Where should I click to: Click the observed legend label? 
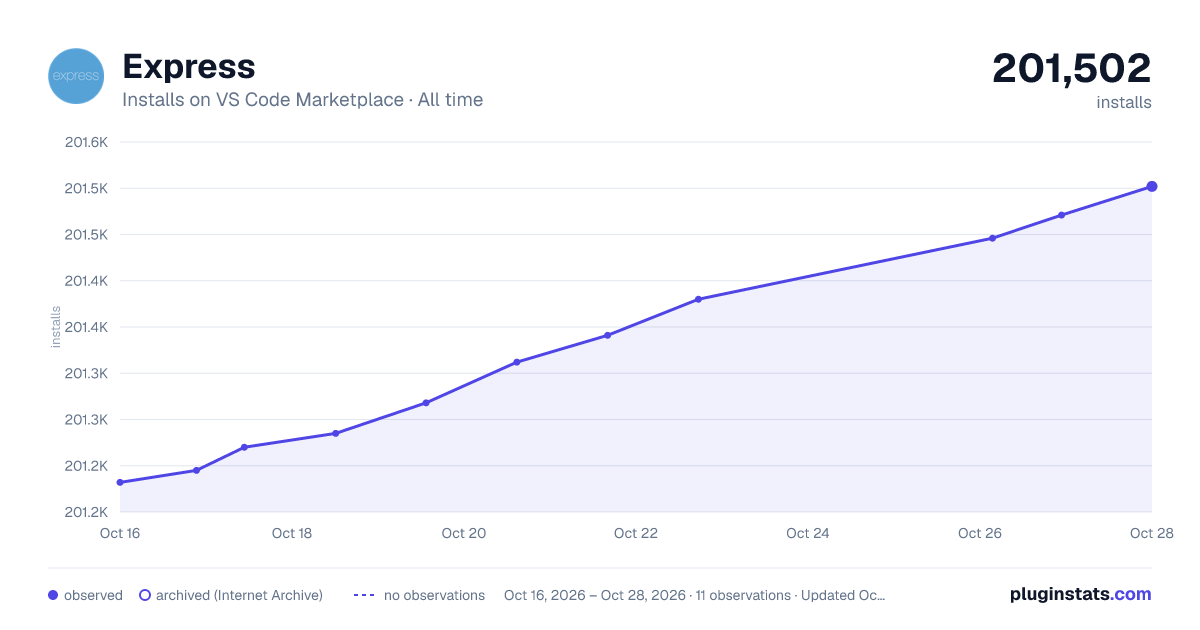(93, 595)
